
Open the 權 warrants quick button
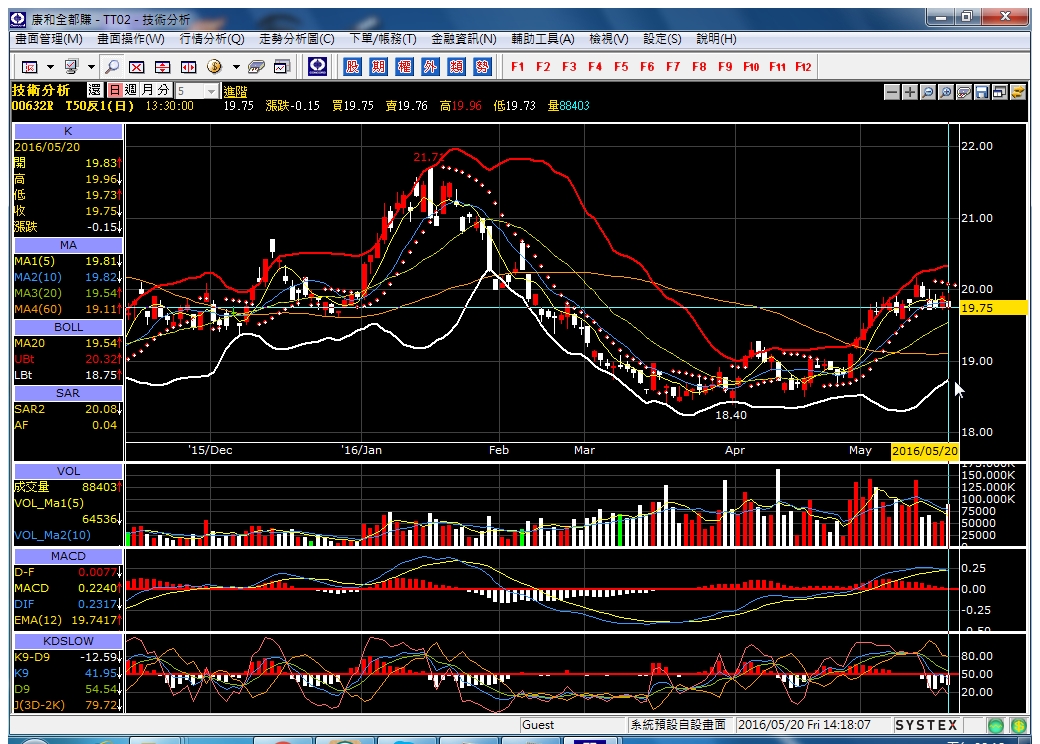(404, 66)
